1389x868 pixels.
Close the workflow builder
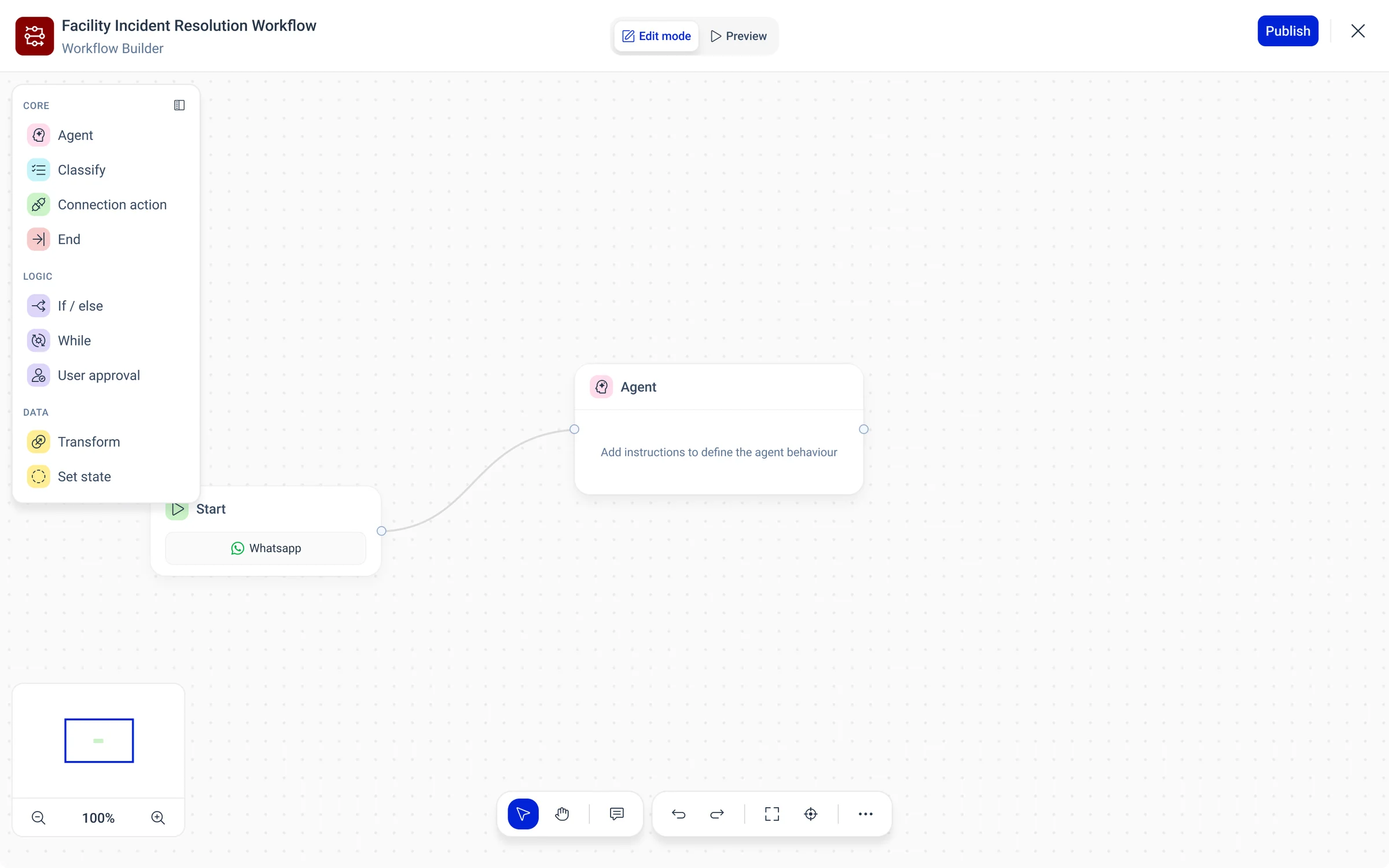(x=1358, y=31)
